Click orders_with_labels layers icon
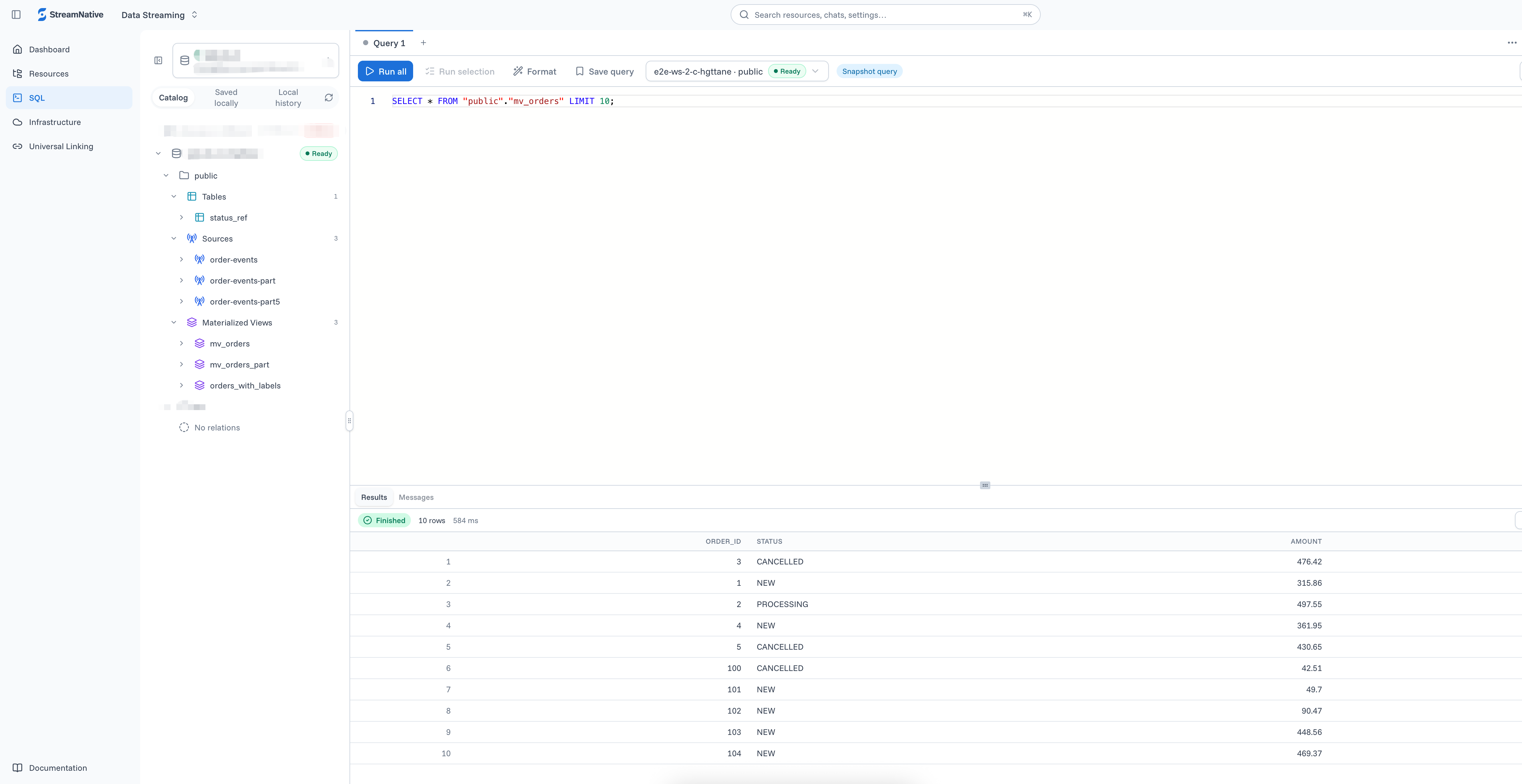This screenshot has height=784, width=1522. (x=200, y=385)
